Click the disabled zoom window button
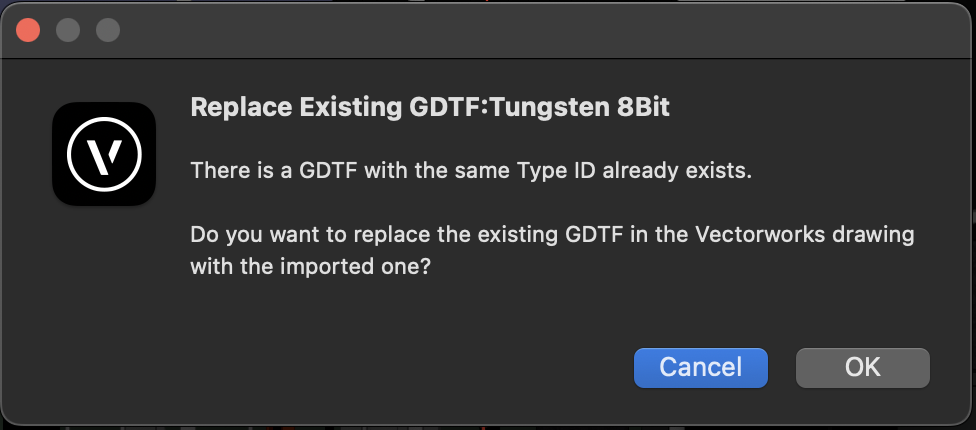976x430 pixels. [x=107, y=30]
